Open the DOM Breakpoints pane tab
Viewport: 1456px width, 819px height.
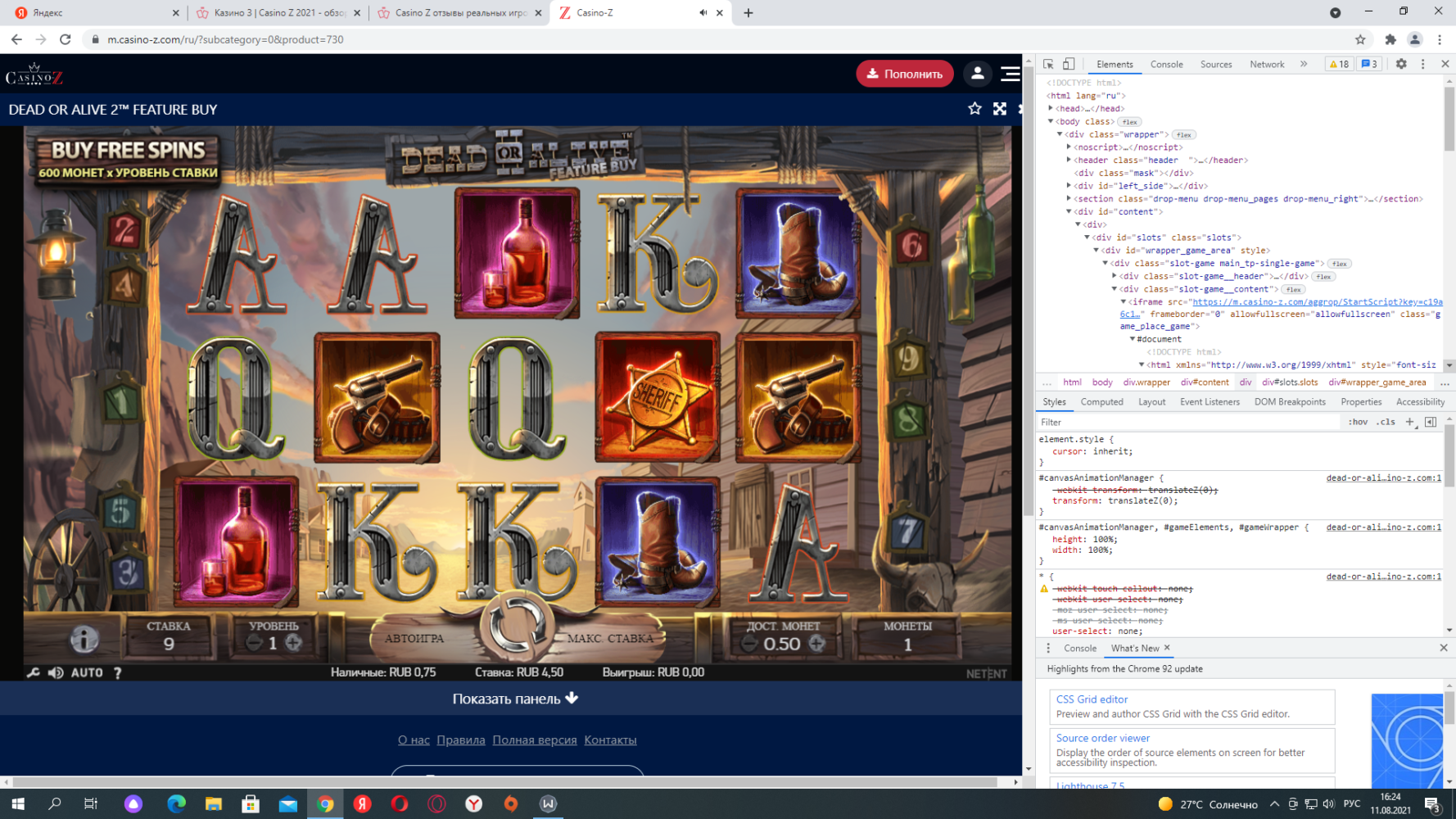pyautogui.click(x=1290, y=402)
